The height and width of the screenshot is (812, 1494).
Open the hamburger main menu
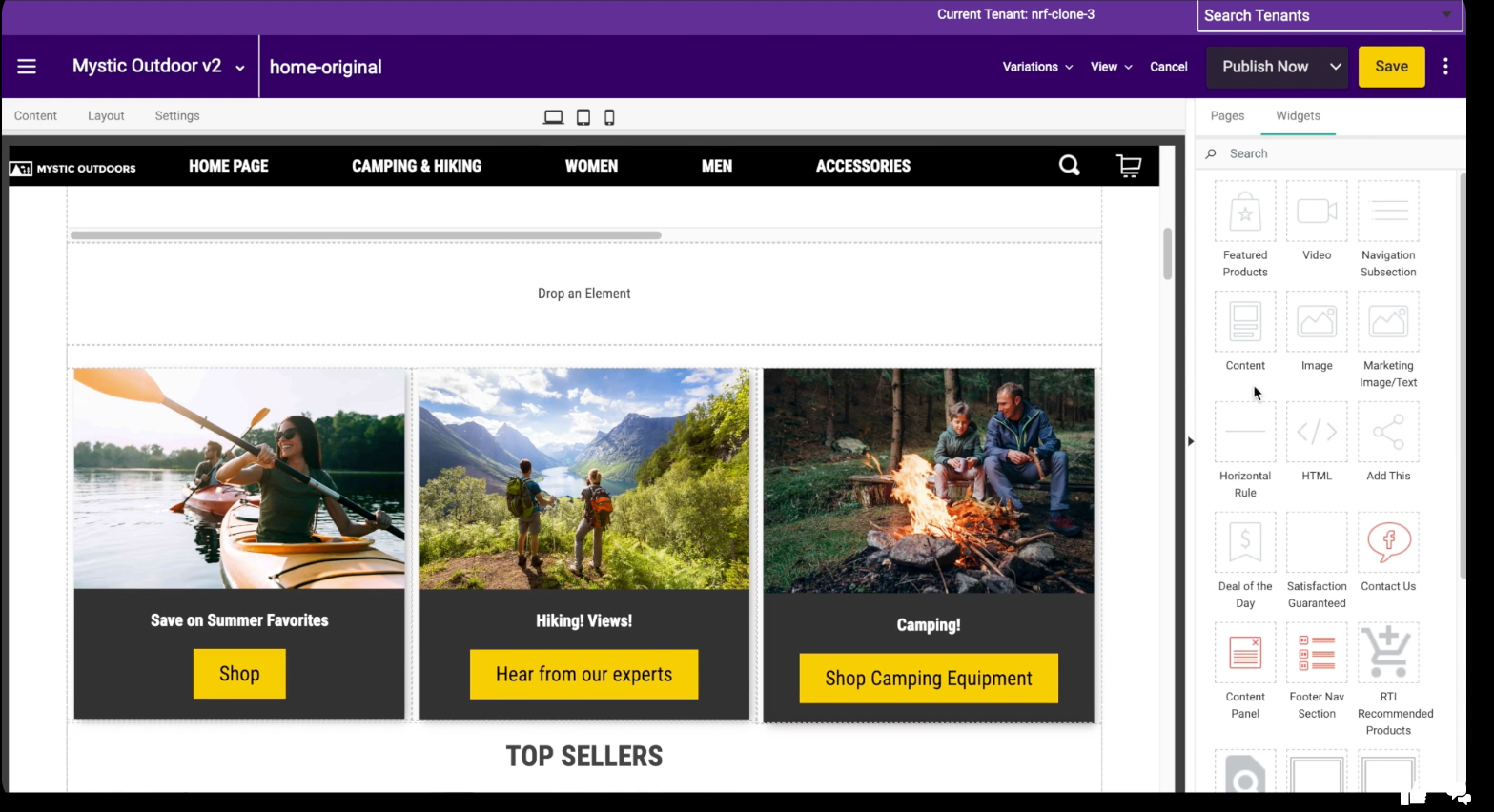tap(27, 67)
